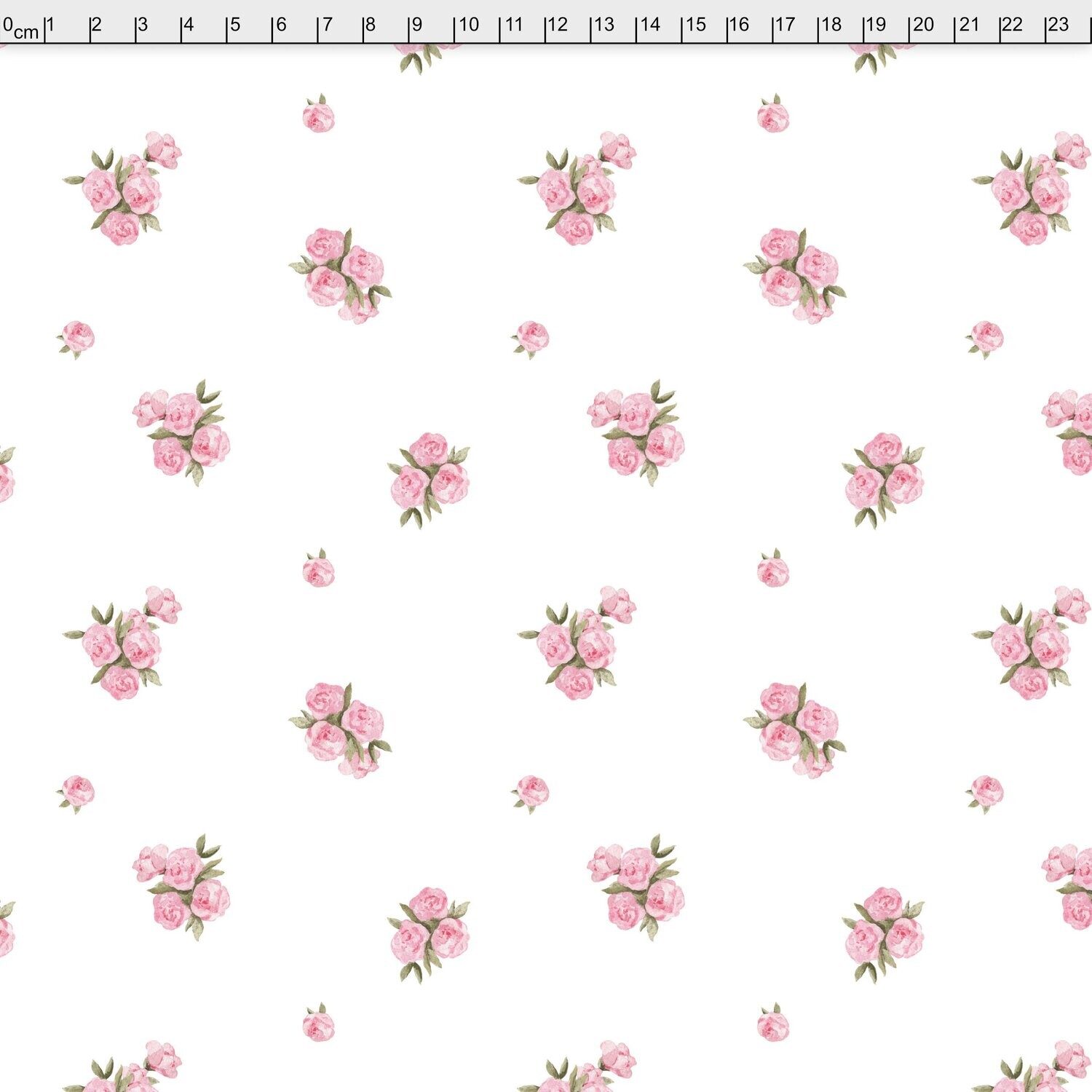Select the 22 cm ruler mark
The width and height of the screenshot is (1092, 1092).
point(1012,25)
